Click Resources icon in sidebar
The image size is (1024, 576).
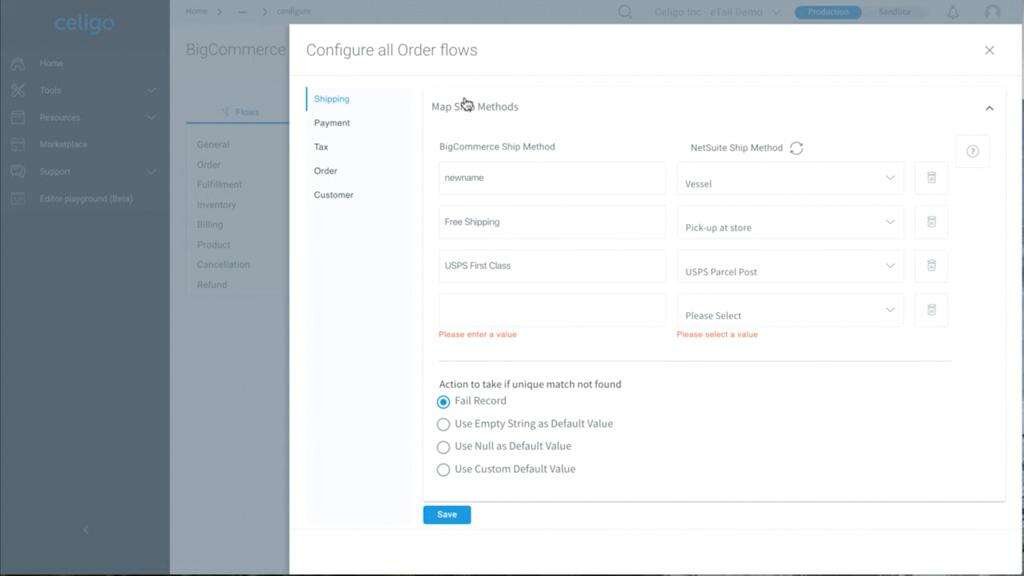click(x=18, y=118)
